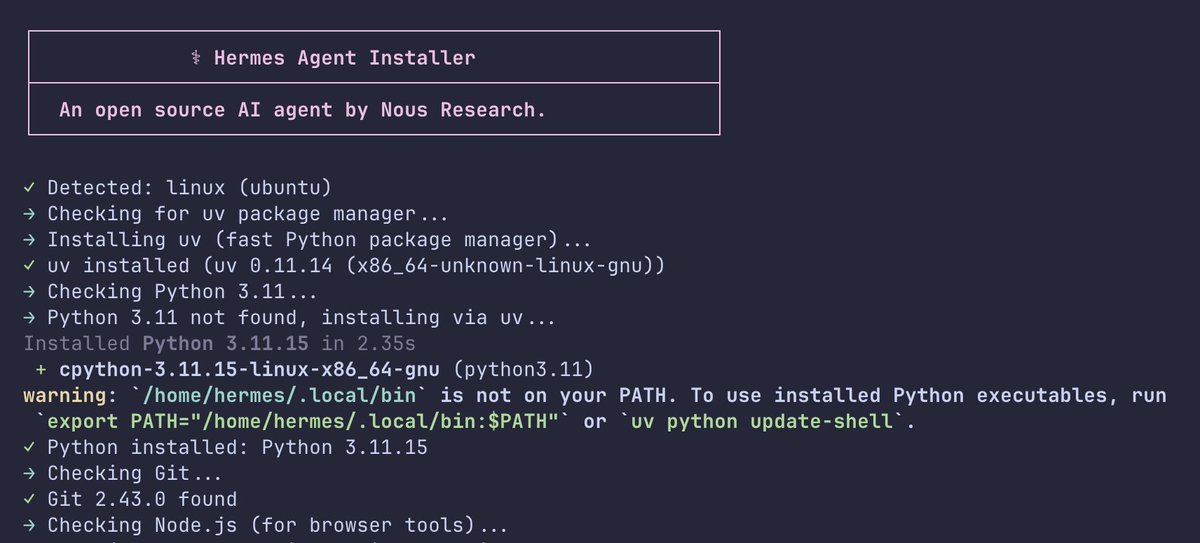Click the arrow before "Python 3.11 not found"

[x=30, y=318]
